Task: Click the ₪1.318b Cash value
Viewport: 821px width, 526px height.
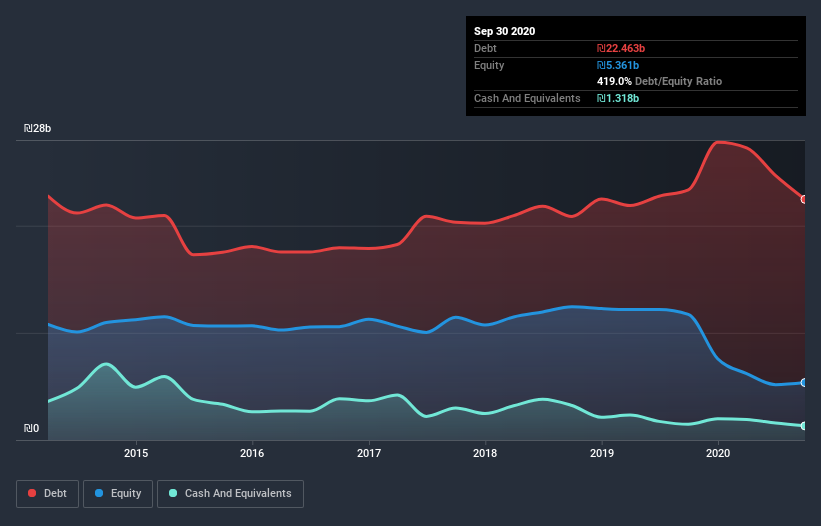Action: (618, 98)
